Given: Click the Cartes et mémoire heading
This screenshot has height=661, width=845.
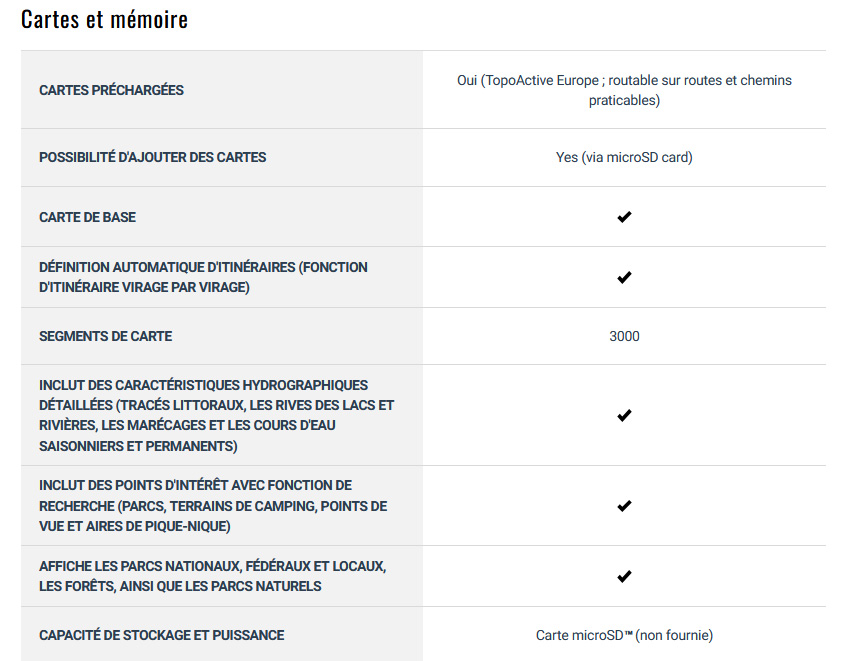Looking at the screenshot, I should tap(105, 19).
